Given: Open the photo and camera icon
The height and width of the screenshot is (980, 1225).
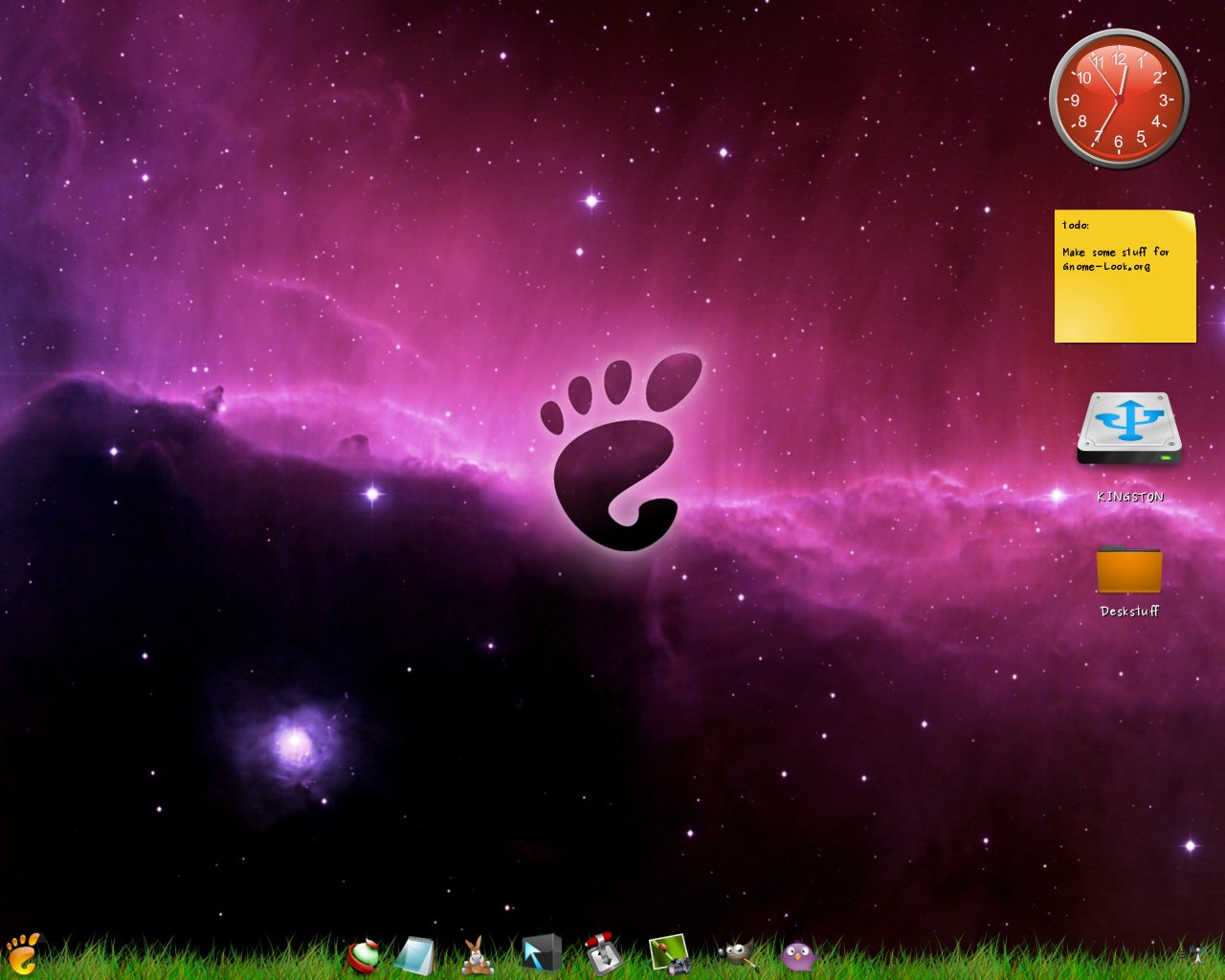Looking at the screenshot, I should point(670,955).
